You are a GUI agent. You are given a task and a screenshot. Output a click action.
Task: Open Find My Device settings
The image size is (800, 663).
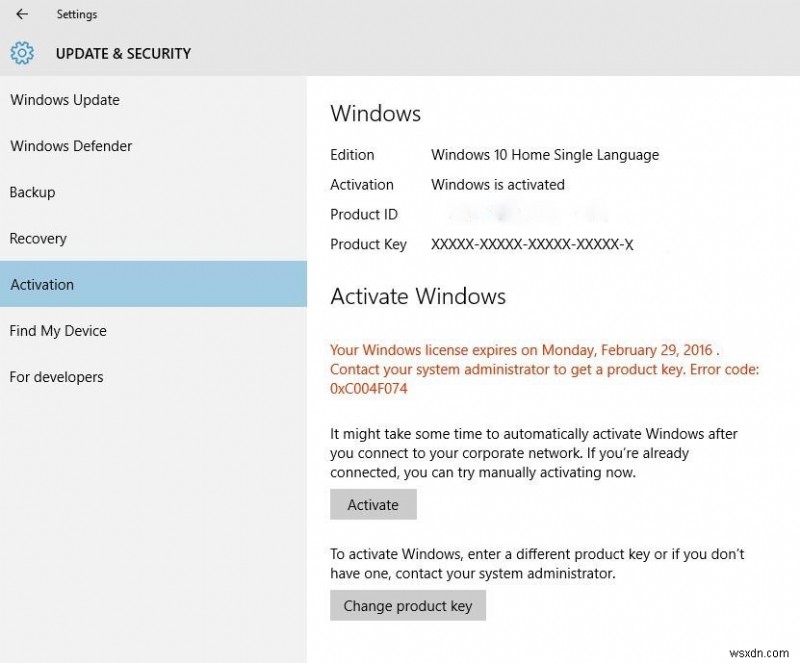point(57,330)
